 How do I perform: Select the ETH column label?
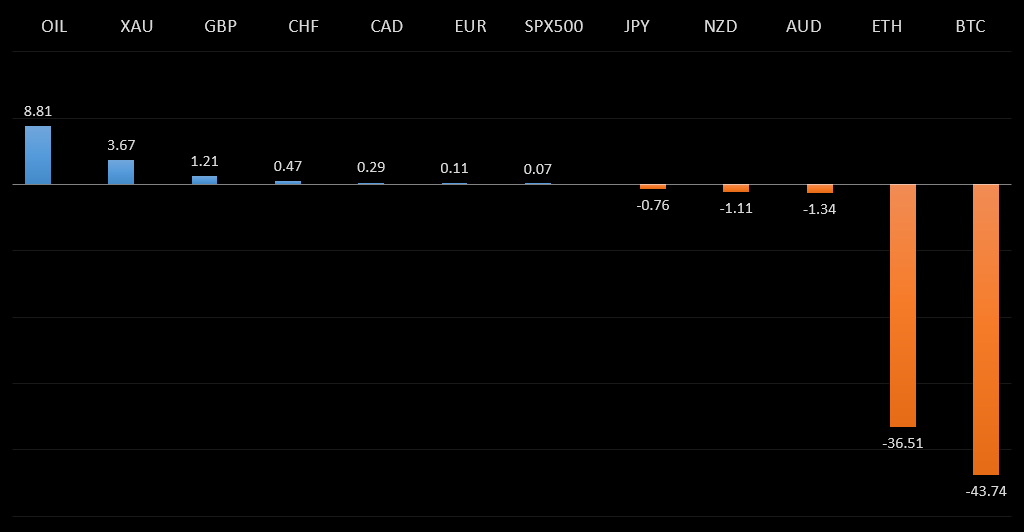(887, 26)
